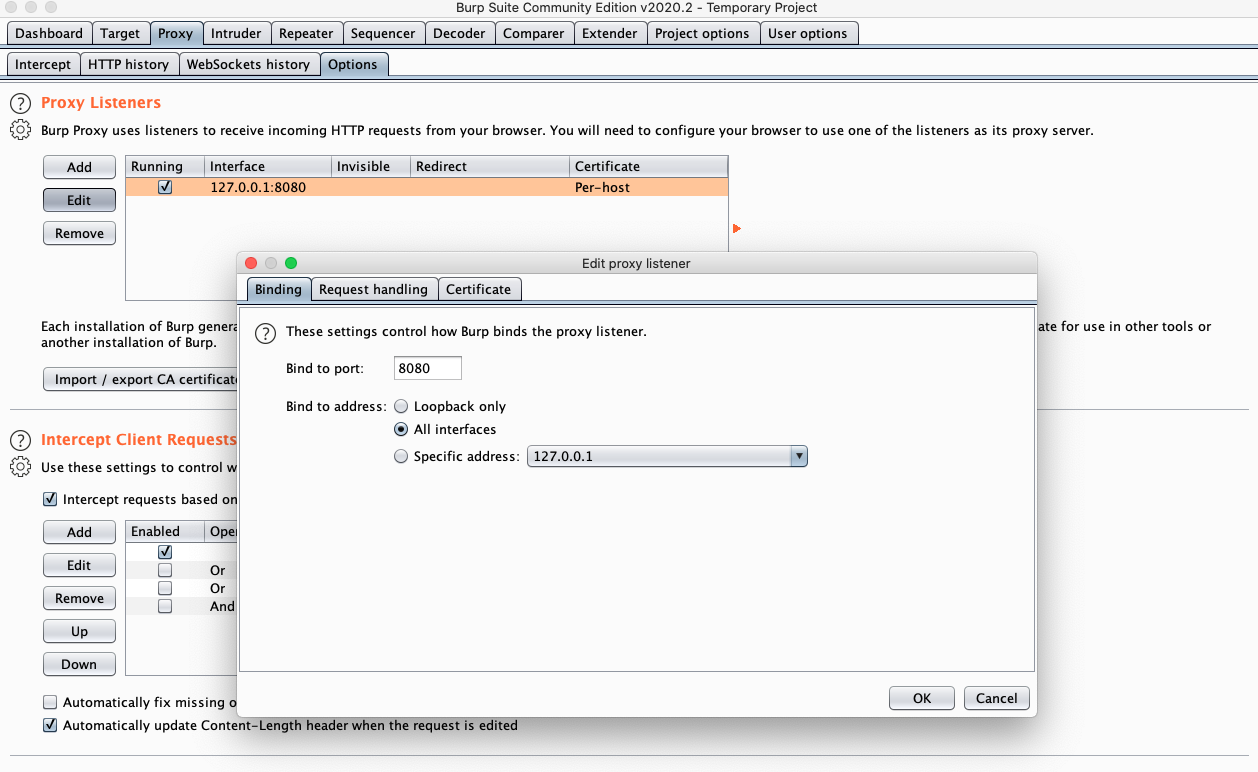Click Running column header
Image resolution: width=1258 pixels, height=772 pixels.
coord(165,166)
